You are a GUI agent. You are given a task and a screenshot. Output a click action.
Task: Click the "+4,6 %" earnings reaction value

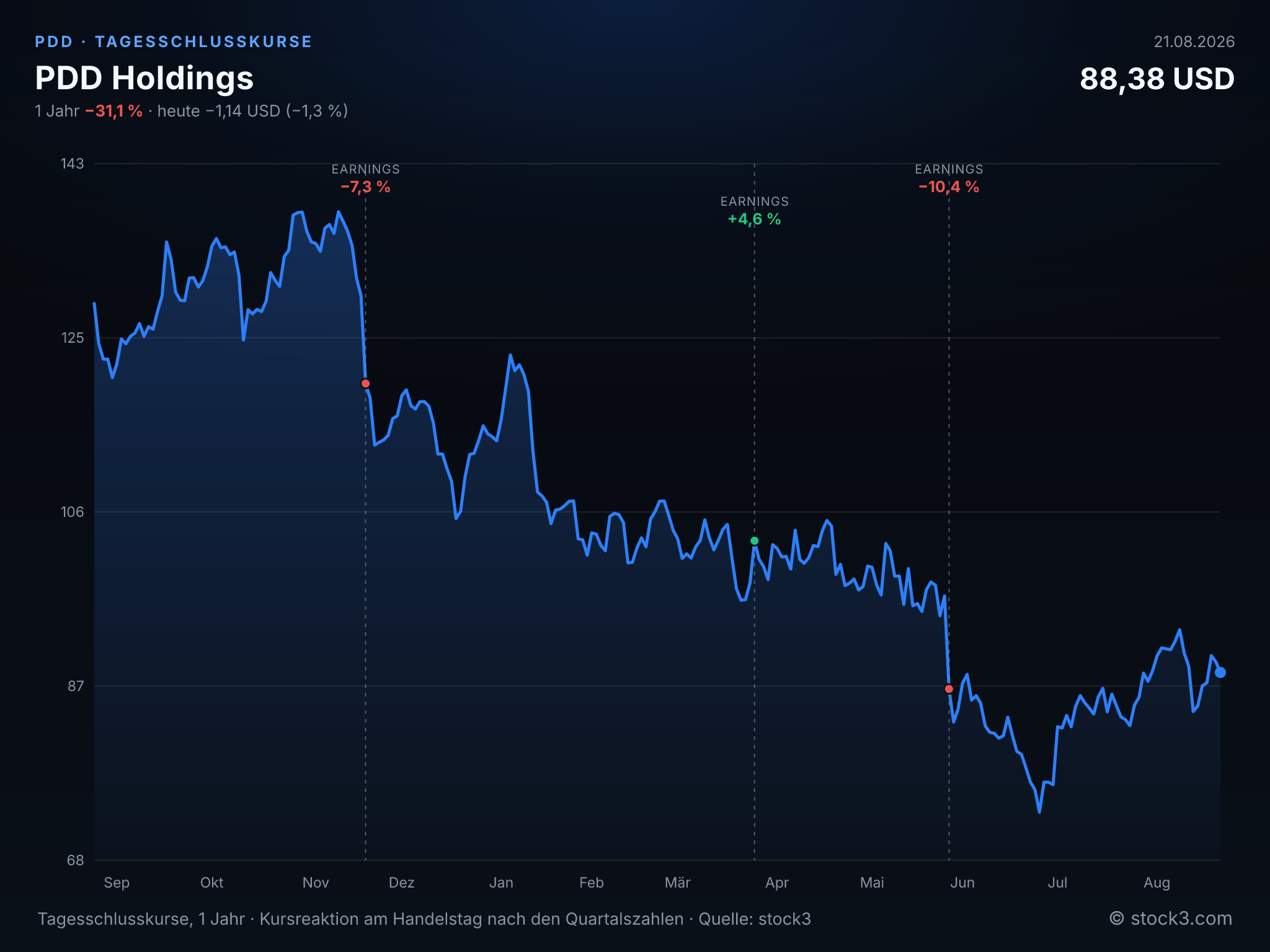754,219
